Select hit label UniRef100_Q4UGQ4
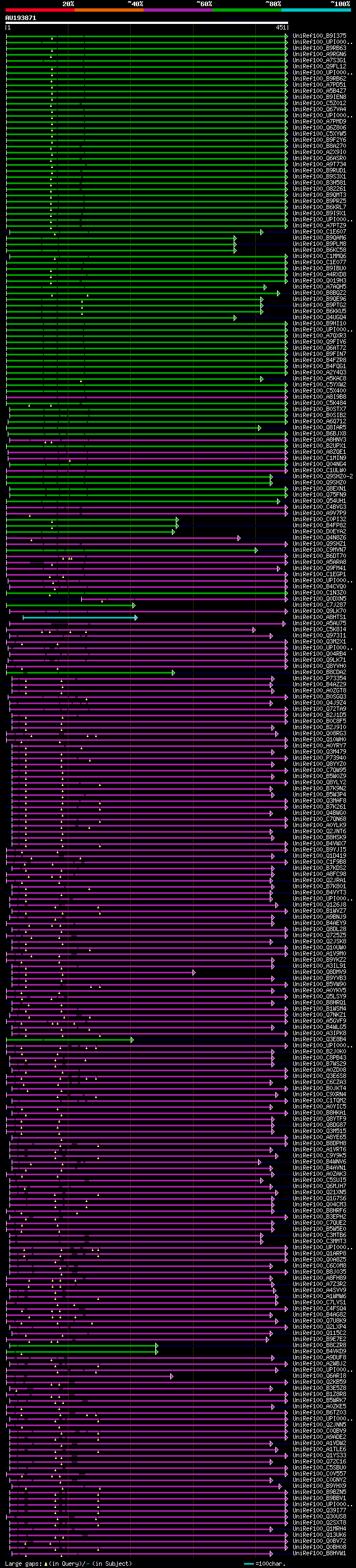The height and width of the screenshot is (1568, 356). (319, 317)
